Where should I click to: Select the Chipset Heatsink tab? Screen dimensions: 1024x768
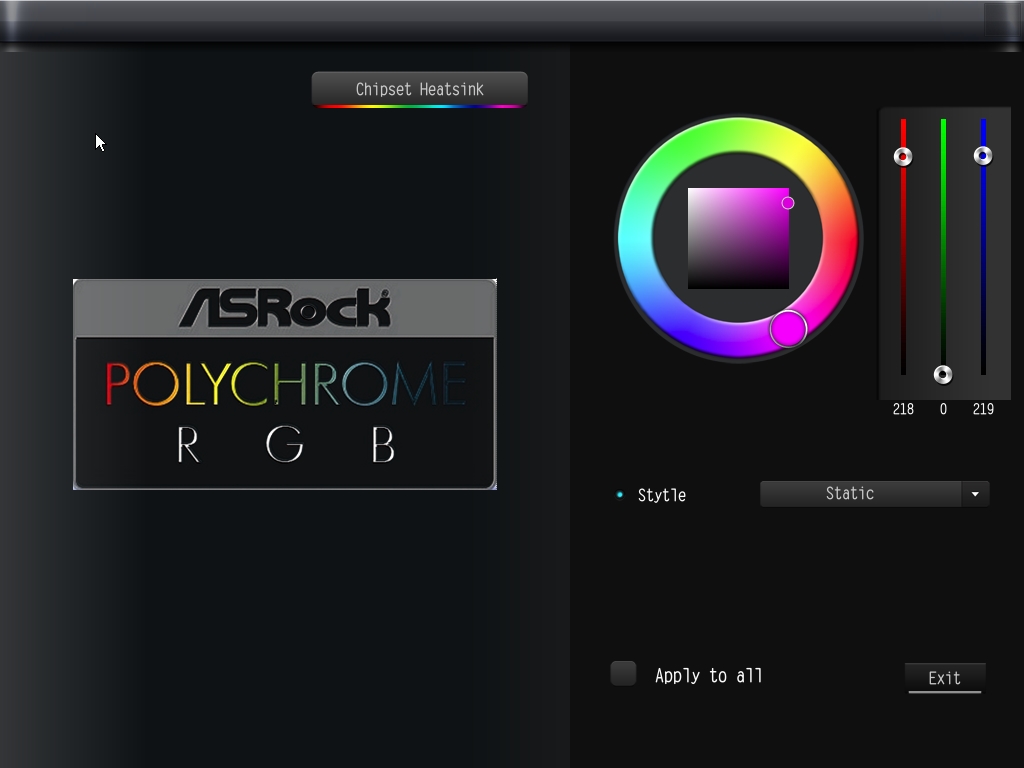419,89
